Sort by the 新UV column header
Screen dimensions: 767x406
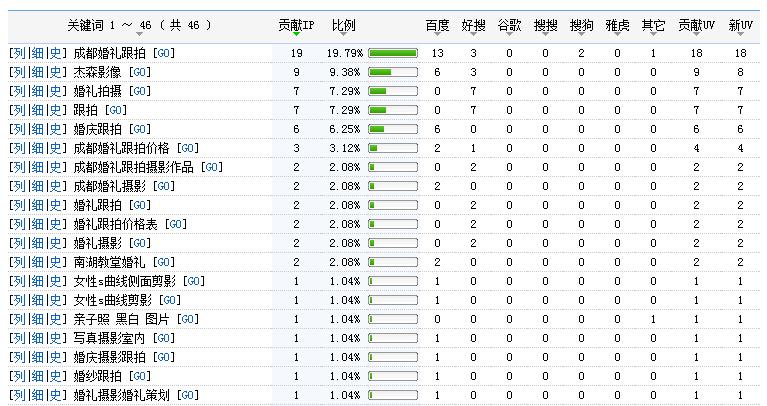740,24
